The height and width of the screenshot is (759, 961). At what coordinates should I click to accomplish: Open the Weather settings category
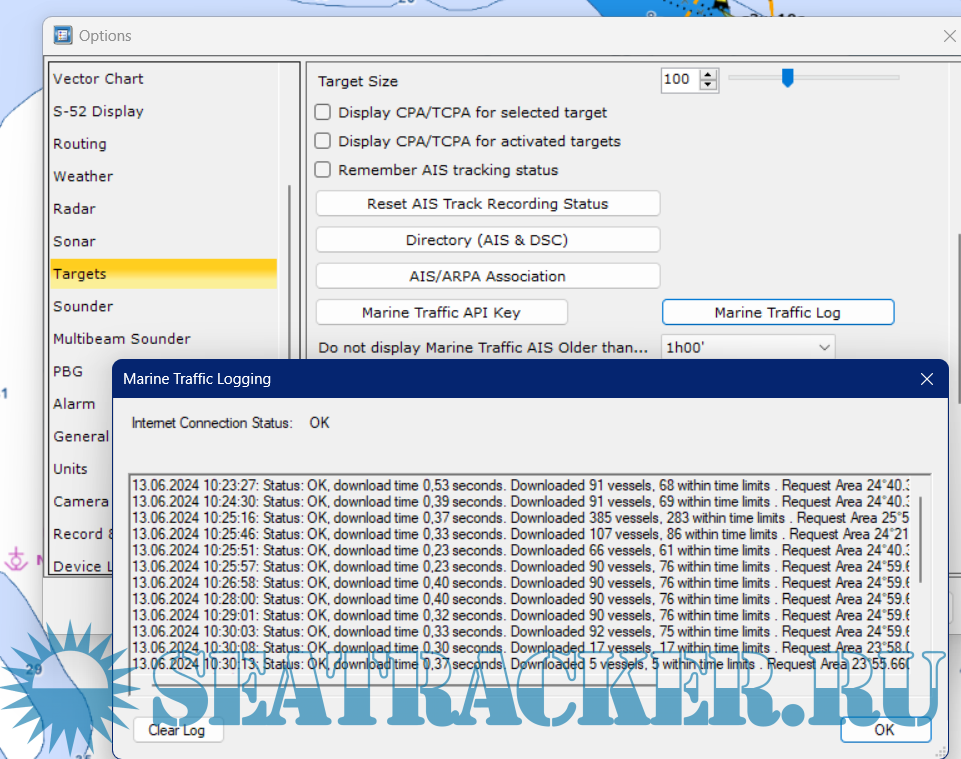83,176
